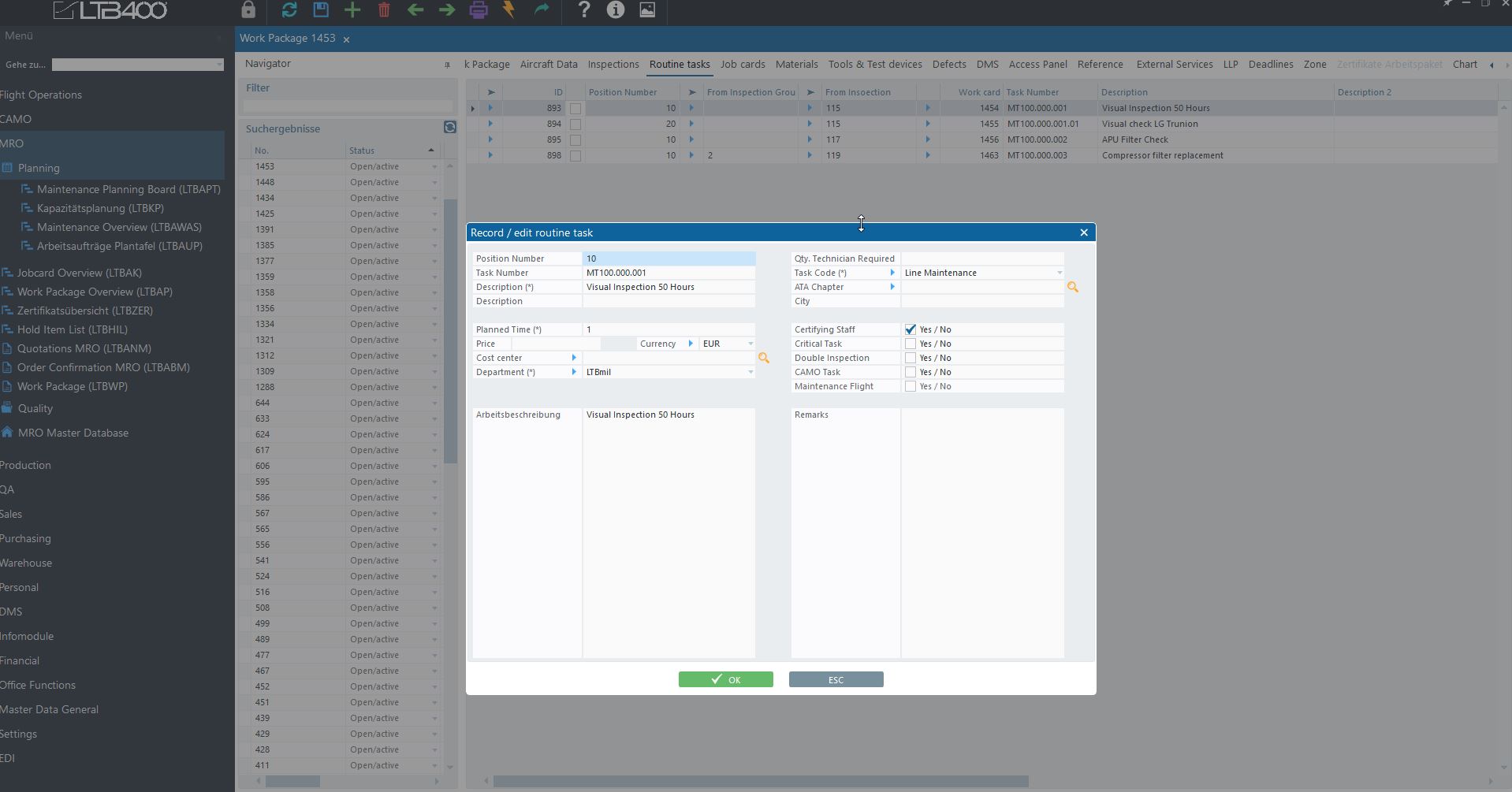Click the red trash delete icon
Image resolution: width=1512 pixels, height=792 pixels.
[384, 10]
